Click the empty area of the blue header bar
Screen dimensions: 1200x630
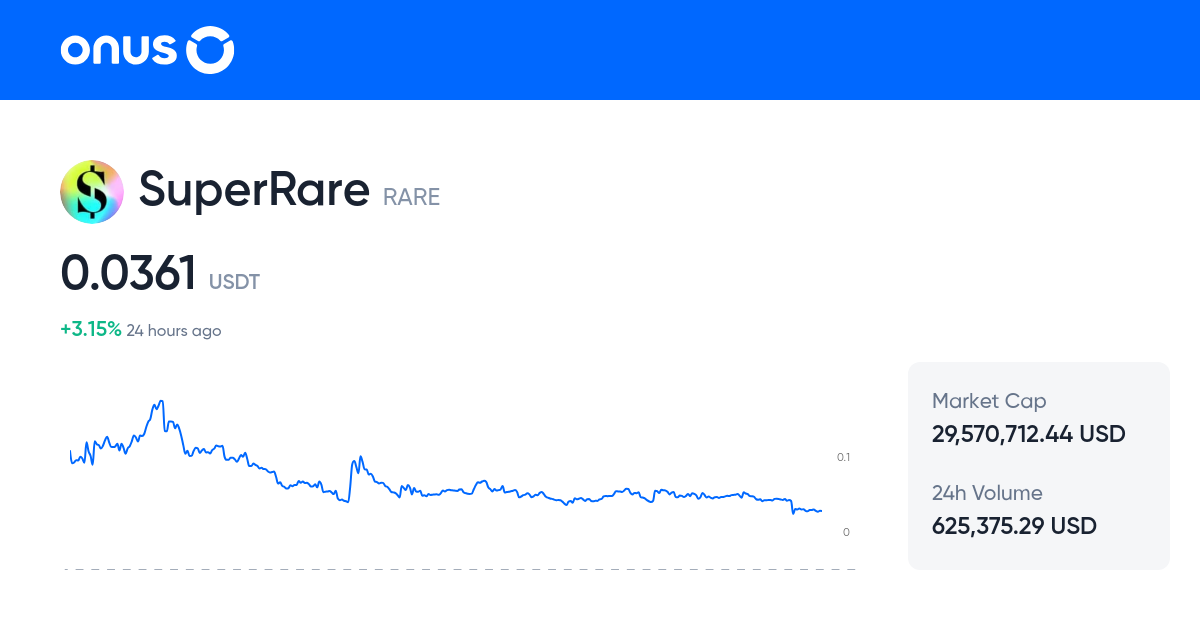tap(700, 50)
